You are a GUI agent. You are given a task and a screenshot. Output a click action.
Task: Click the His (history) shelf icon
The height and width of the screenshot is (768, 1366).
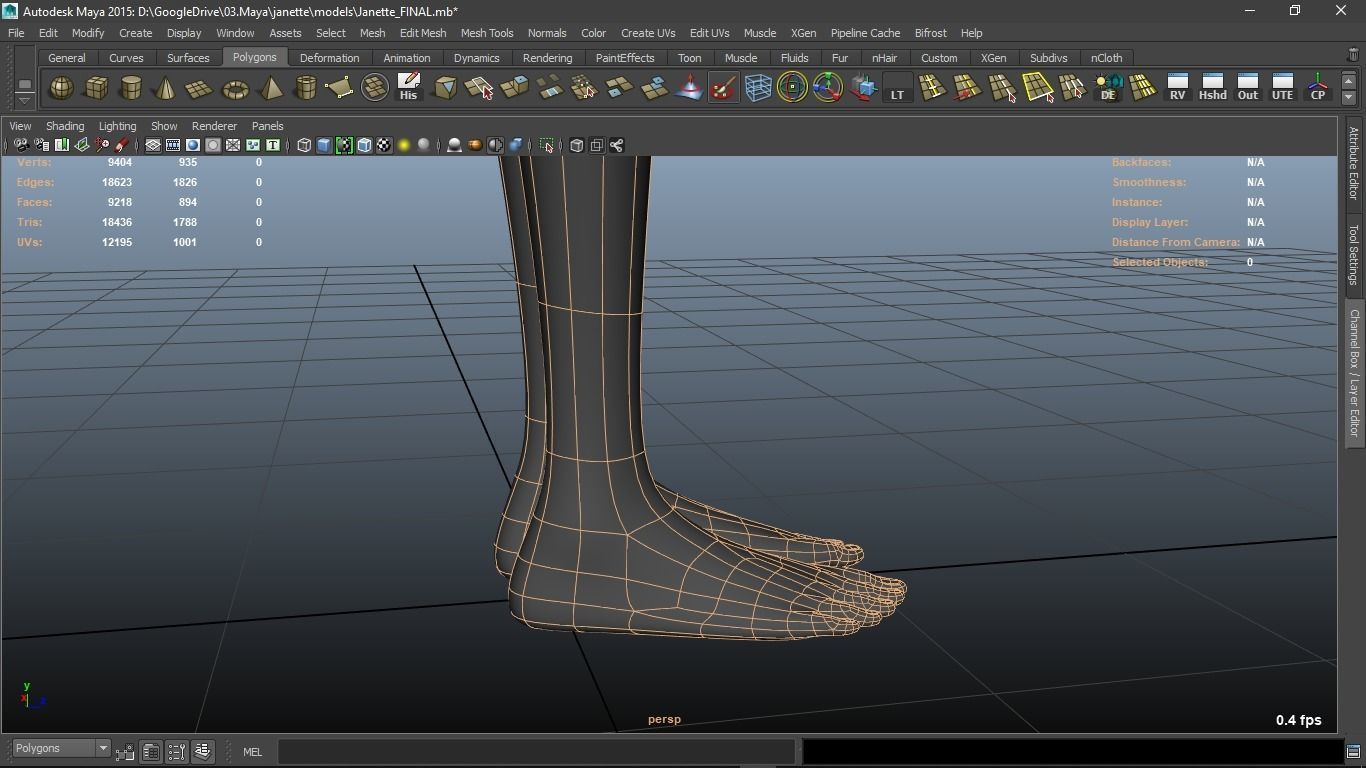[408, 88]
